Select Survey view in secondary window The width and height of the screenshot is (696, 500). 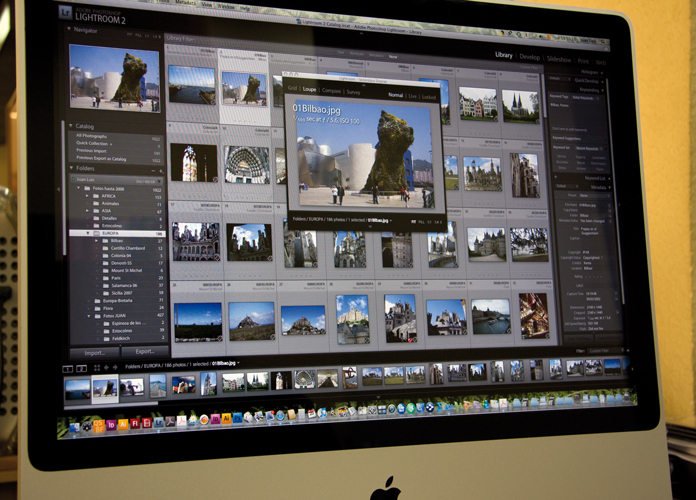tap(353, 92)
